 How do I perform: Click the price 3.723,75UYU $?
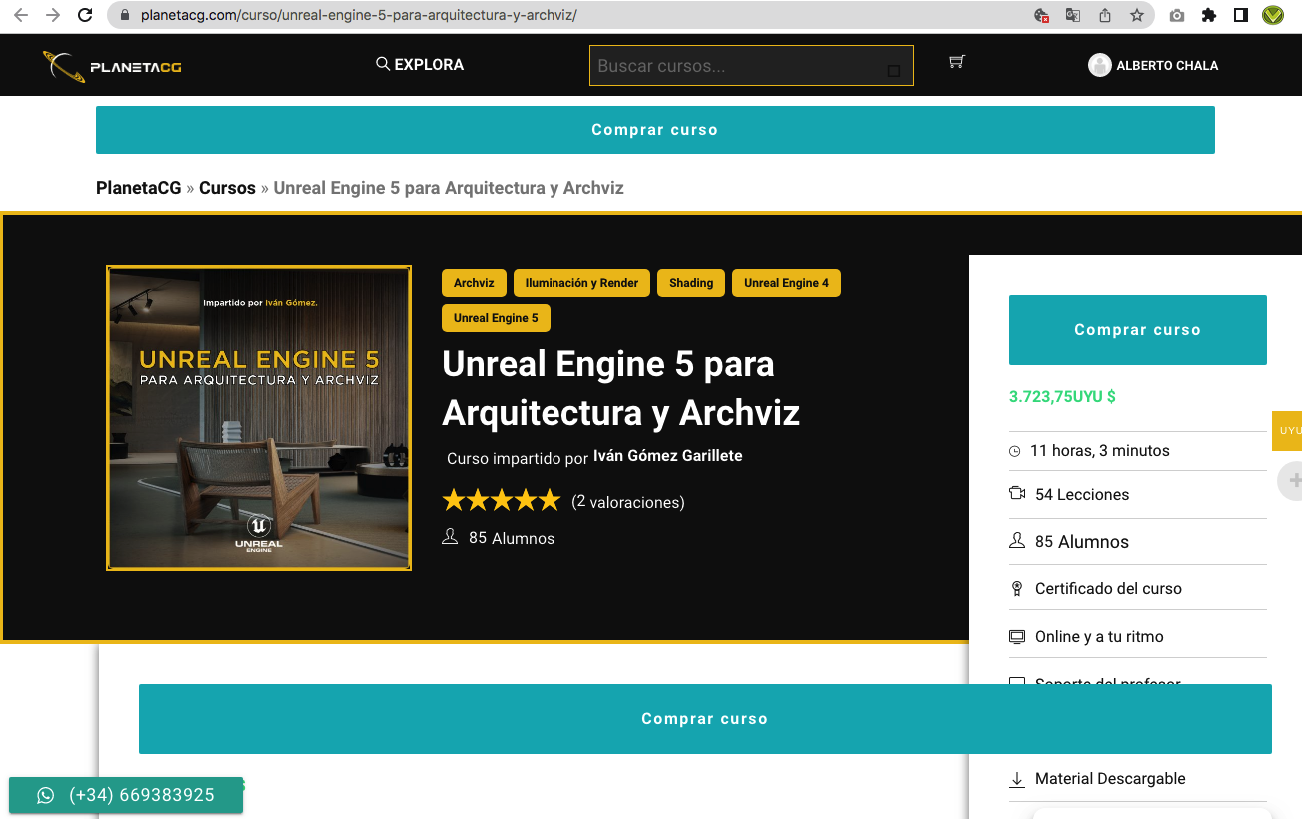[1062, 397]
